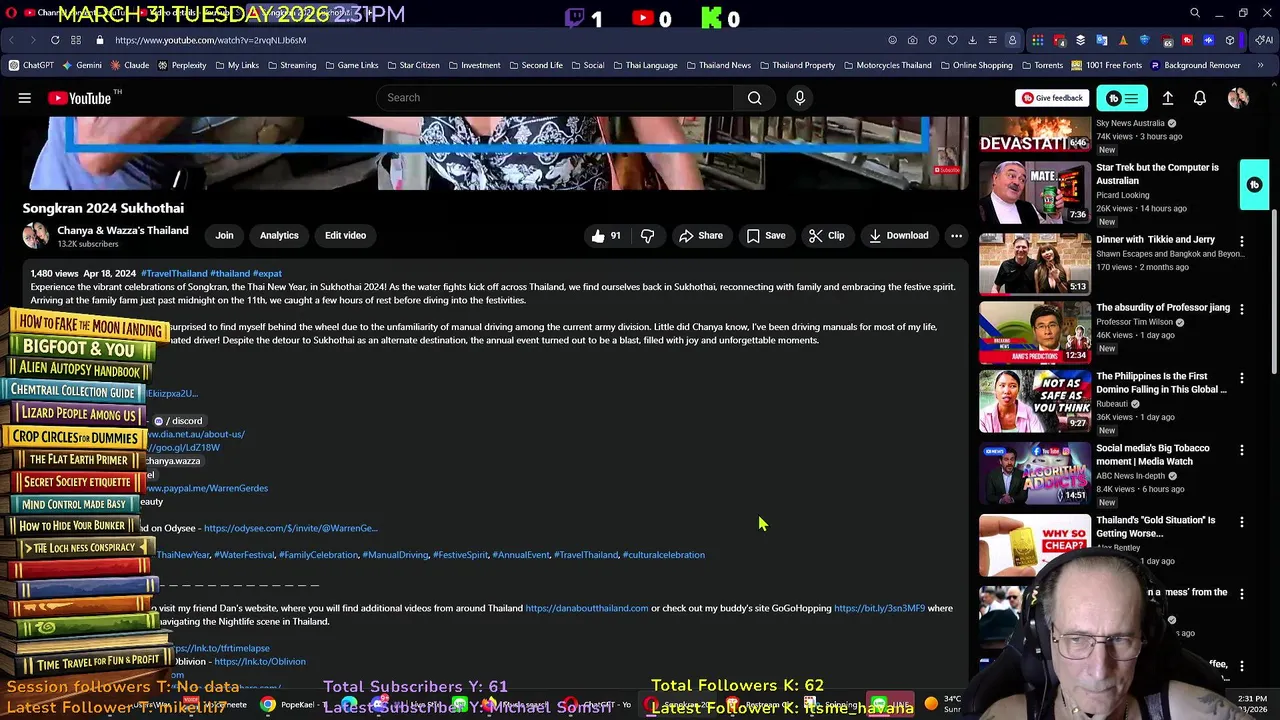This screenshot has height=720, width=1280.
Task: Expand the Star Citizen bookmark folder
Action: tap(413, 65)
